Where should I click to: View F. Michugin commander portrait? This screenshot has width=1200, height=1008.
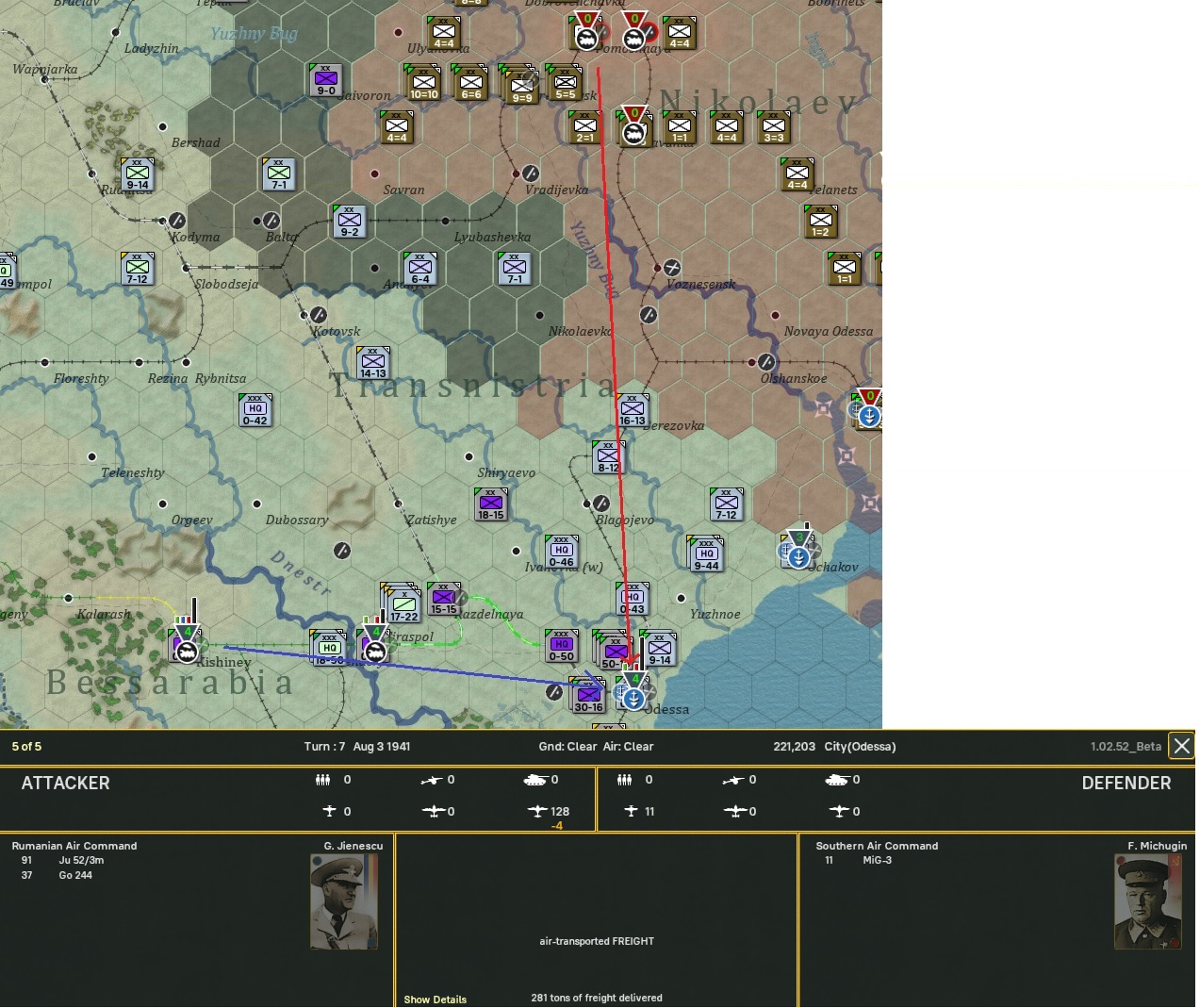click(x=1147, y=901)
